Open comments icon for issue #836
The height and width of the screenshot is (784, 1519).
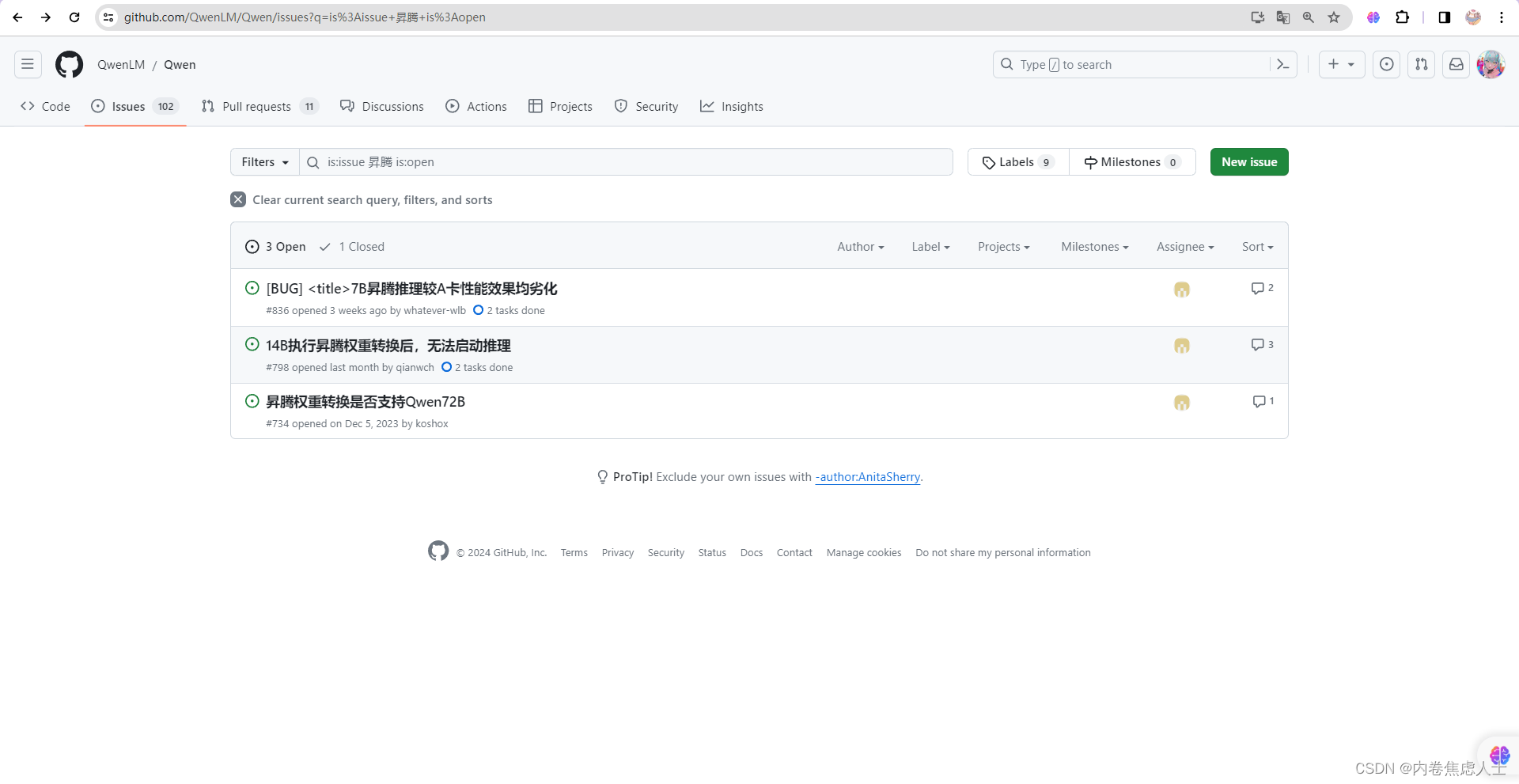[1262, 288]
